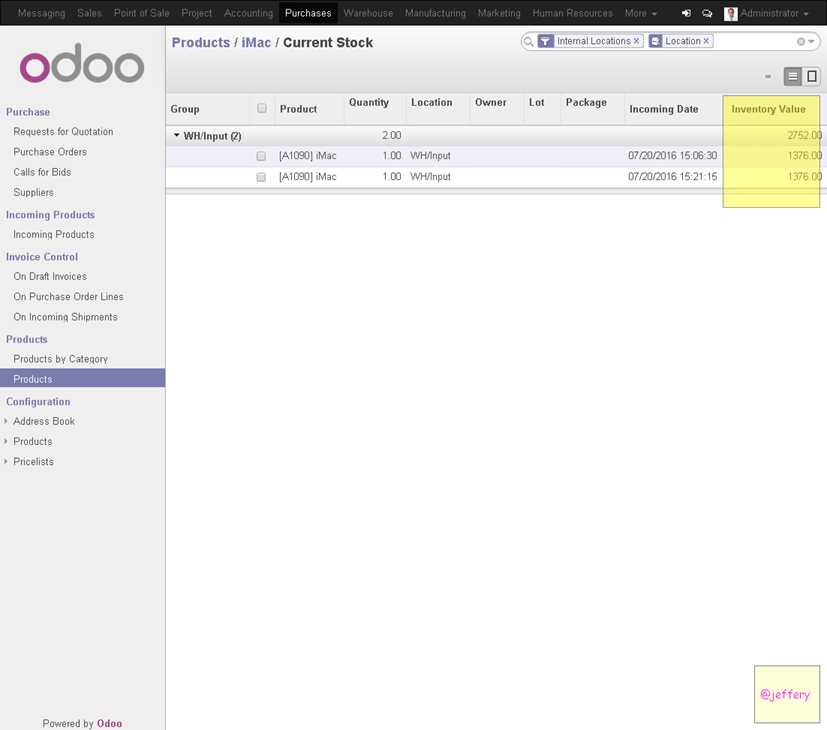This screenshot has width=827, height=730.
Task: Click the 07/20/2016 15:21:15 incoming date cell
Action: coord(672,177)
